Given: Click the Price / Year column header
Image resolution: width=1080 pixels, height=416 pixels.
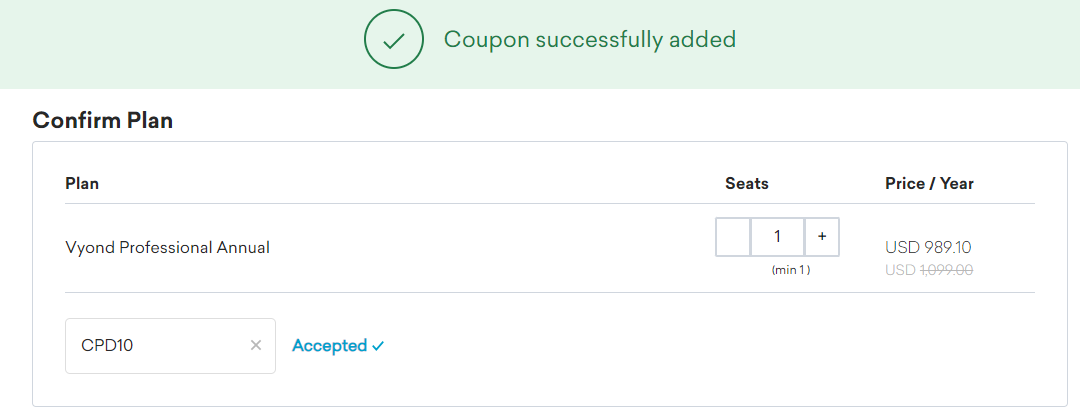Looking at the screenshot, I should point(929,183).
